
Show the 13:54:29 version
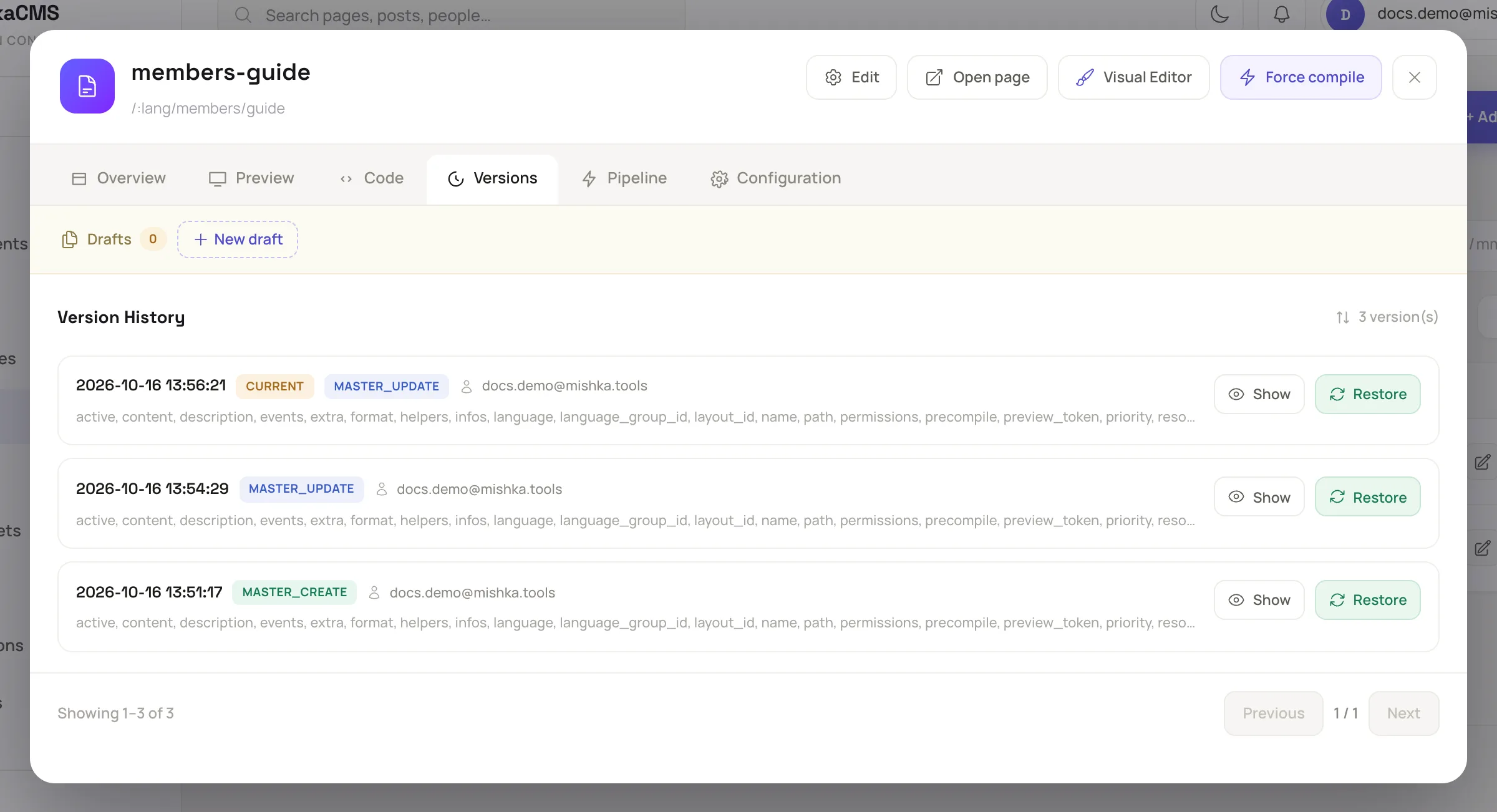pyautogui.click(x=1259, y=497)
